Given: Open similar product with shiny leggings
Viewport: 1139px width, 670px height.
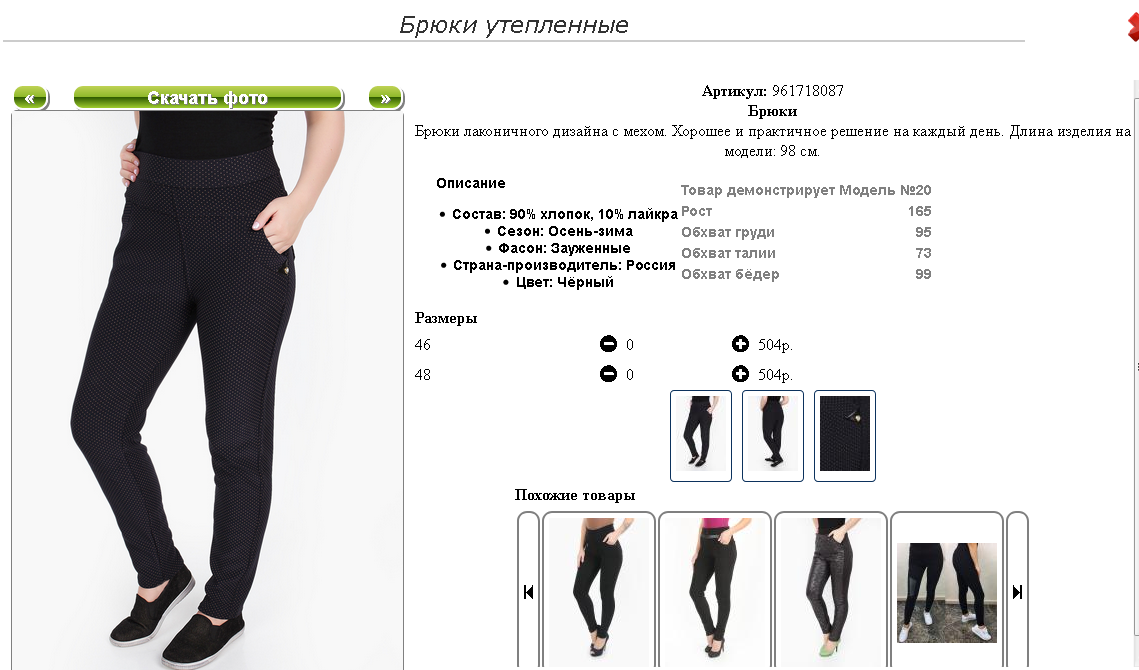Looking at the screenshot, I should point(830,591).
